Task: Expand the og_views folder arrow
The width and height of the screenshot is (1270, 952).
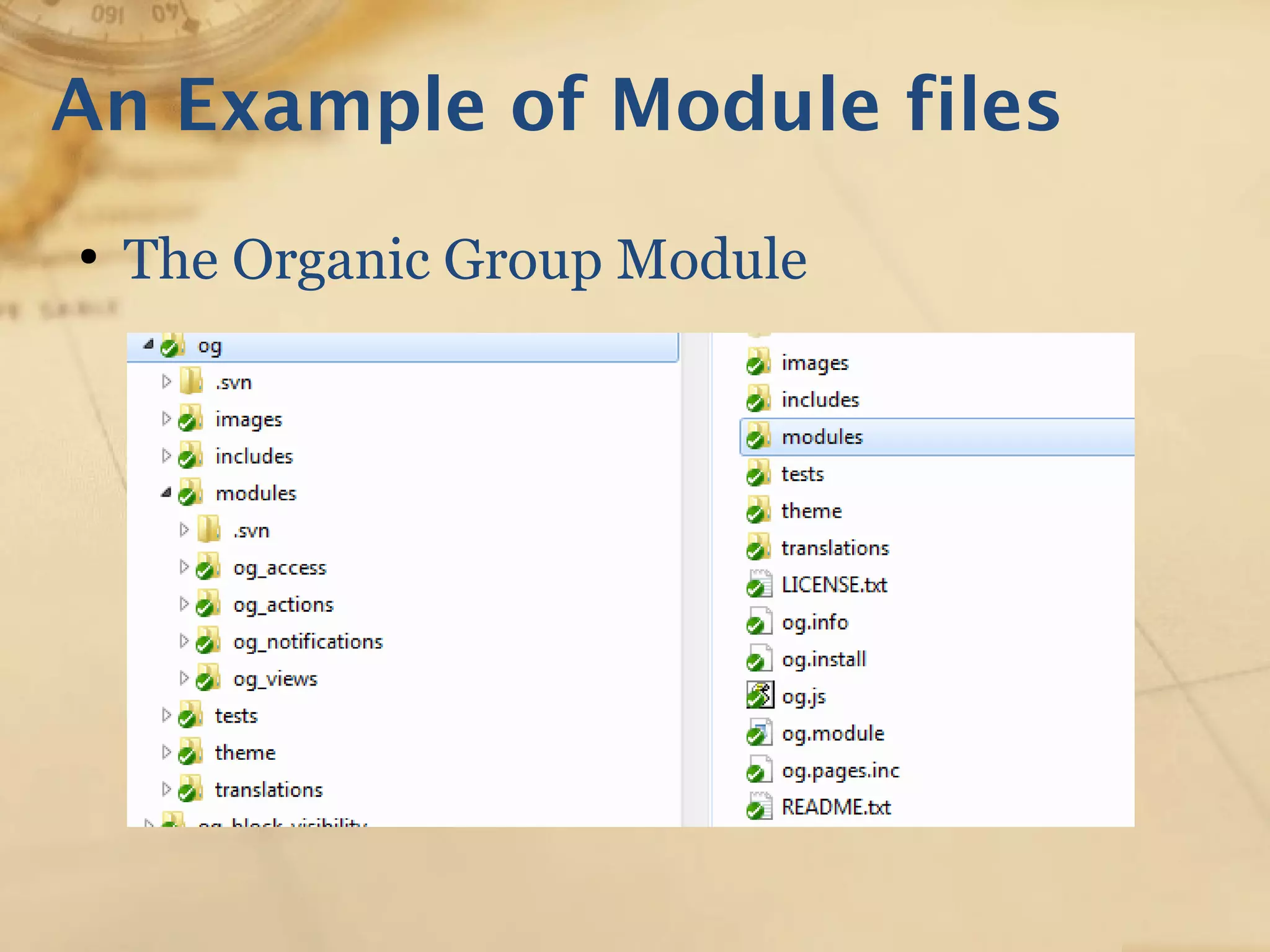Action: (x=184, y=677)
